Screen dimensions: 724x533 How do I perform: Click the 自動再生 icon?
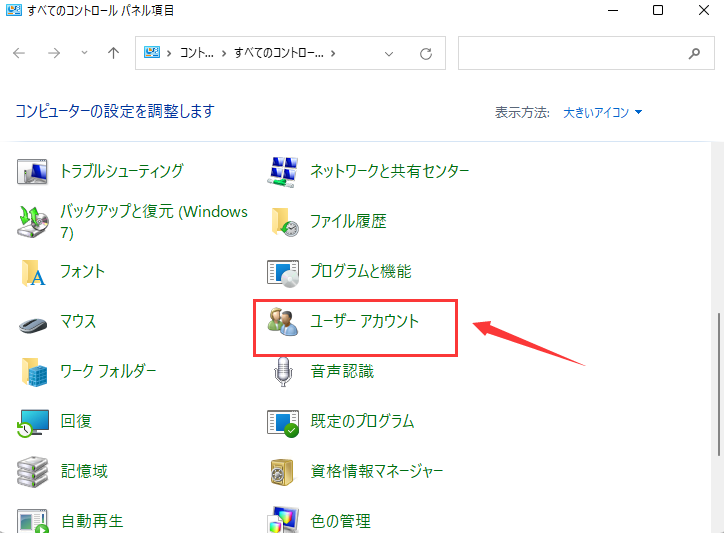pos(33,521)
